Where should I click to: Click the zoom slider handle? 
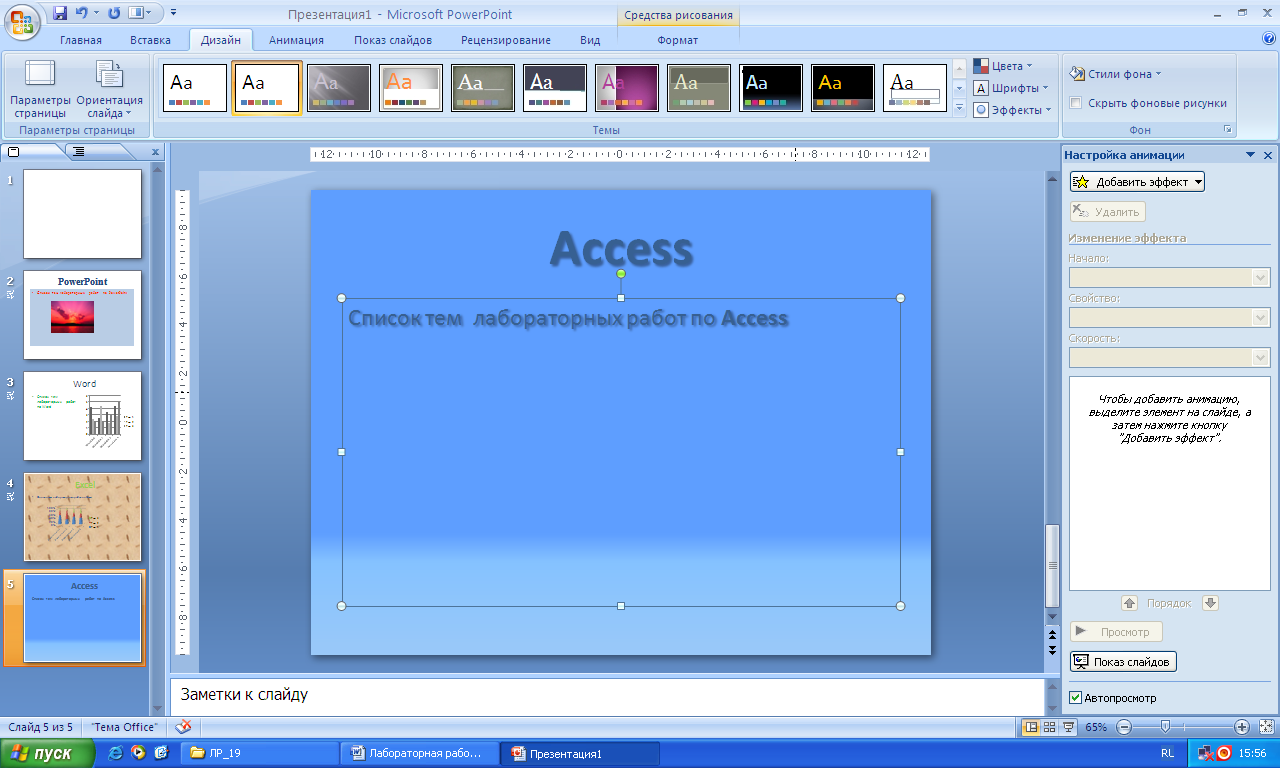pyautogui.click(x=1165, y=727)
